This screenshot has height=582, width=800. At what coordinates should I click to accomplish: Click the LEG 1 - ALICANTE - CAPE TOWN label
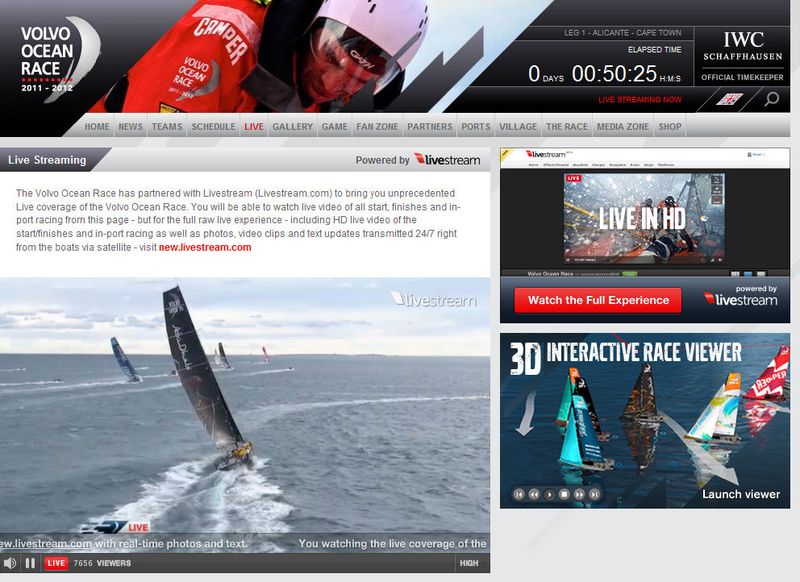622,33
